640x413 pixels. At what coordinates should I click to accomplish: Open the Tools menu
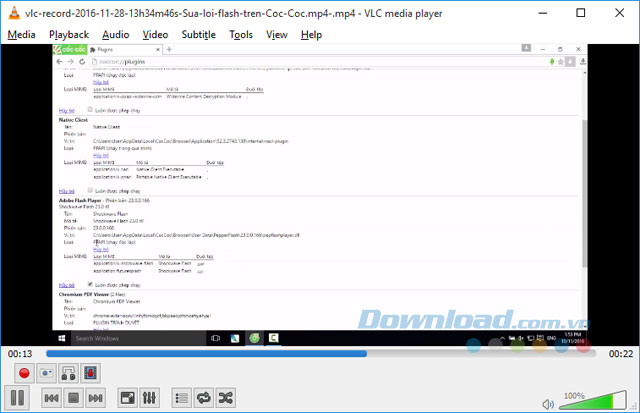pyautogui.click(x=241, y=35)
